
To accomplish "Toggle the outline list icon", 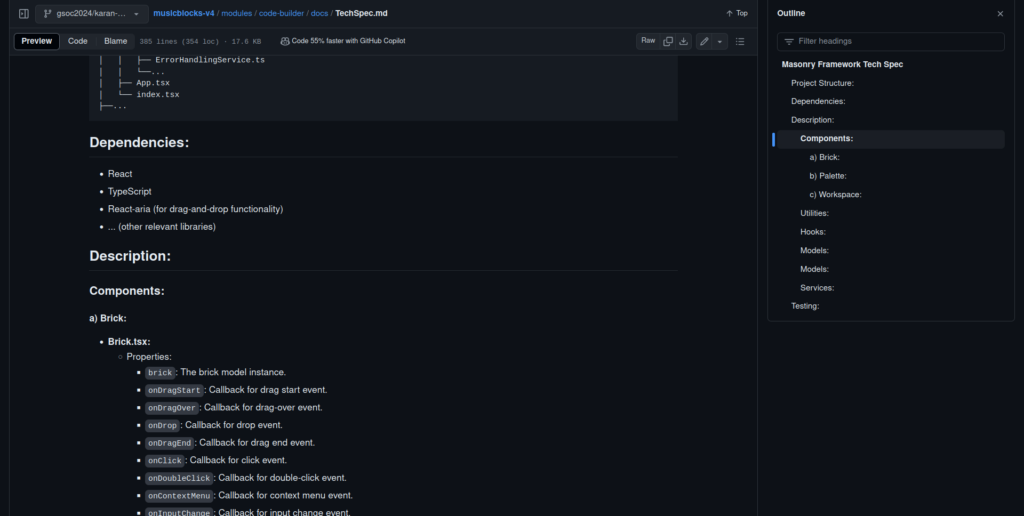I will [x=740, y=41].
